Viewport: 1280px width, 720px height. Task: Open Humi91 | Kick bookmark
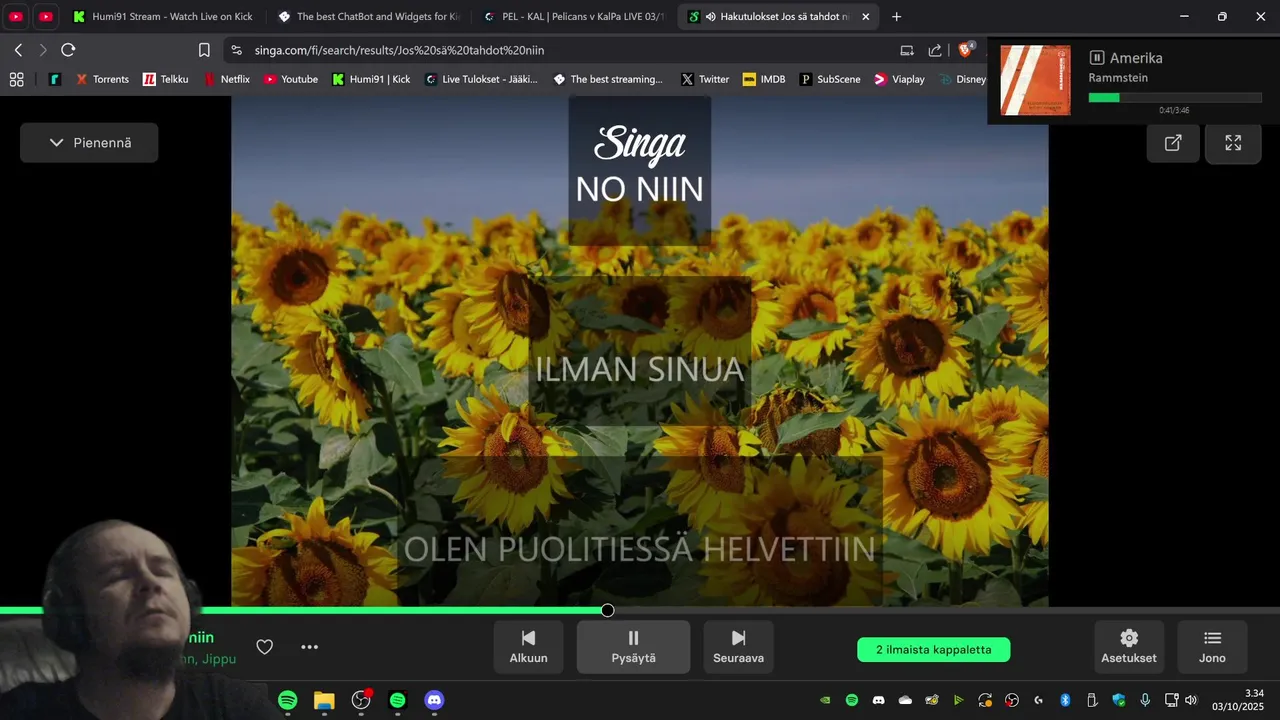tap(371, 79)
